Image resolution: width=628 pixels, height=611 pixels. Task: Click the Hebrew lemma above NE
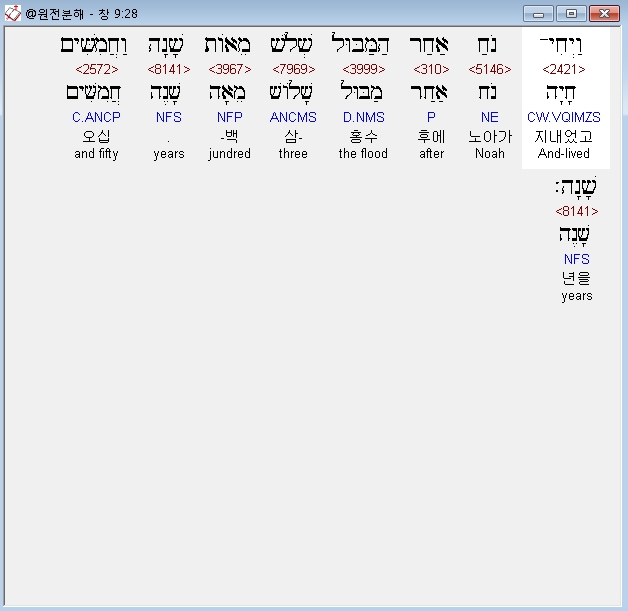[x=487, y=92]
